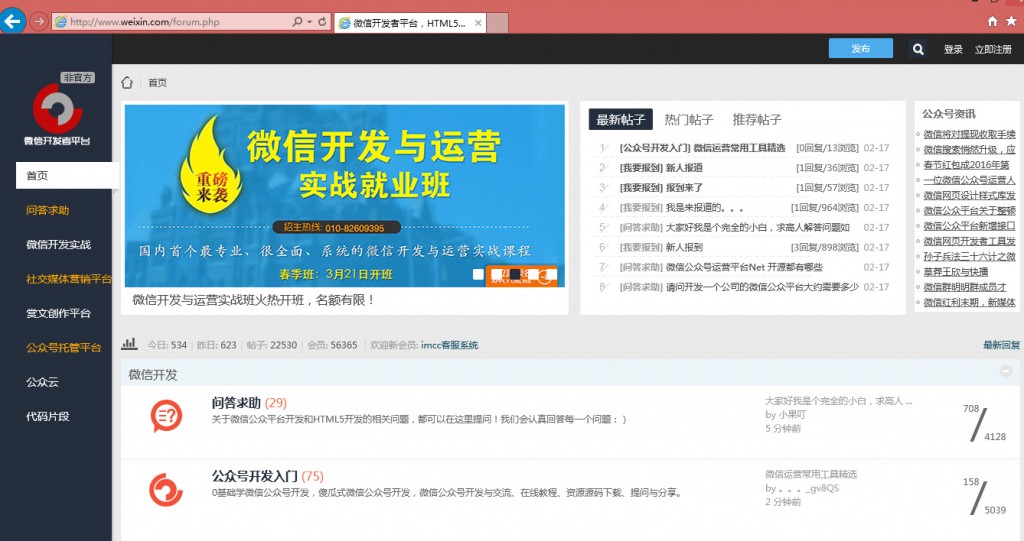Open news item 微信搜索悄然升级
The height and width of the screenshot is (541, 1024).
[969, 150]
